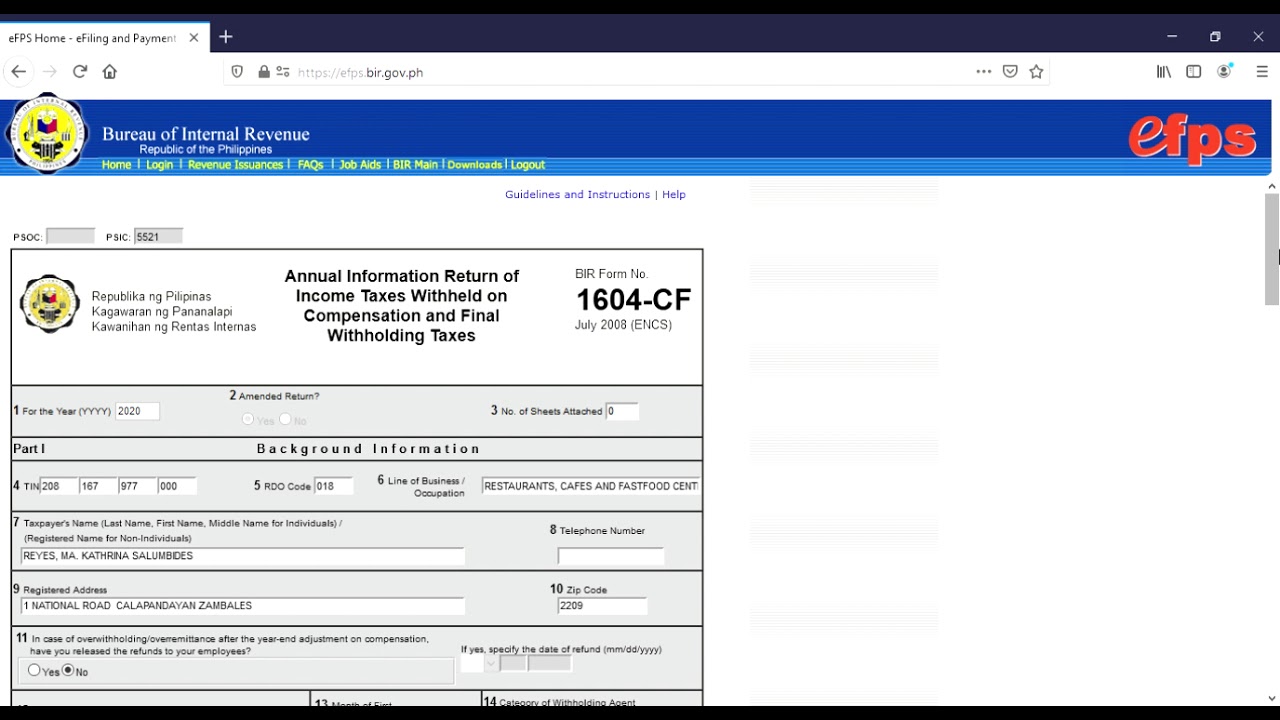Click the Telephone Number field

pyautogui.click(x=611, y=556)
